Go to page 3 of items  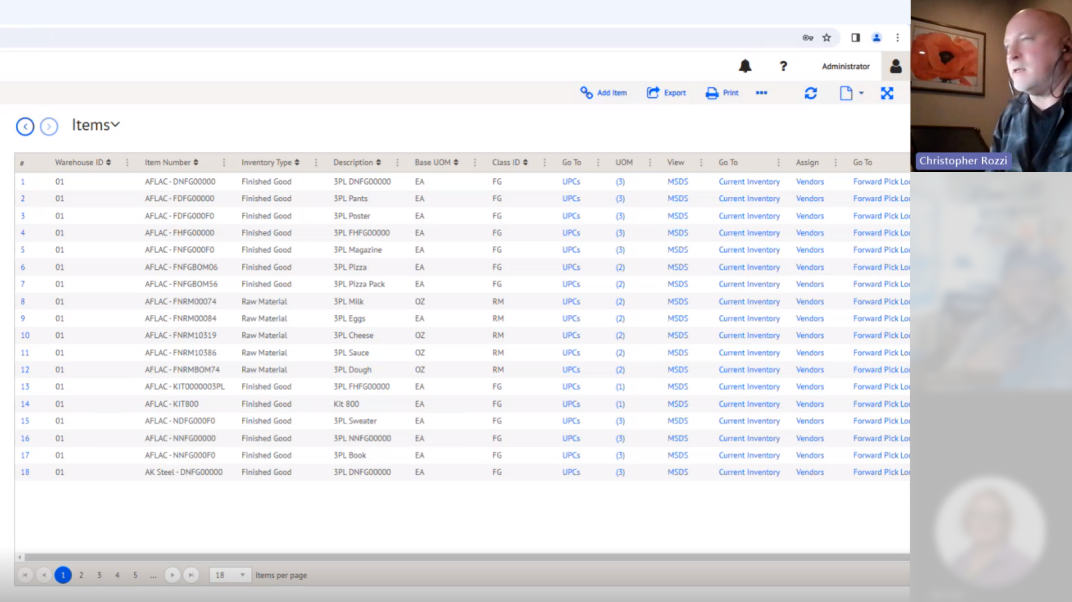(x=99, y=575)
